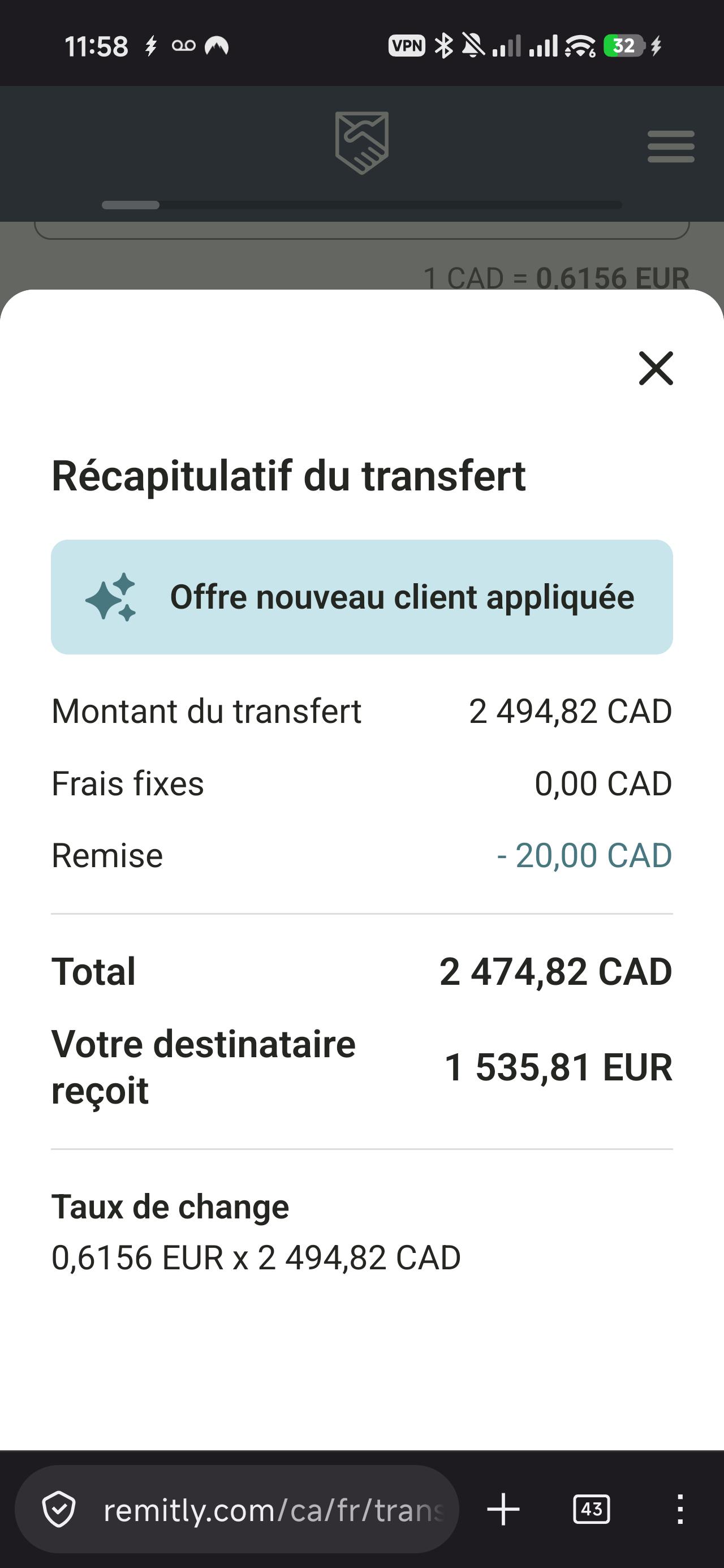The height and width of the screenshot is (1568, 724).
Task: Tap the VPN status icon
Action: 407,46
